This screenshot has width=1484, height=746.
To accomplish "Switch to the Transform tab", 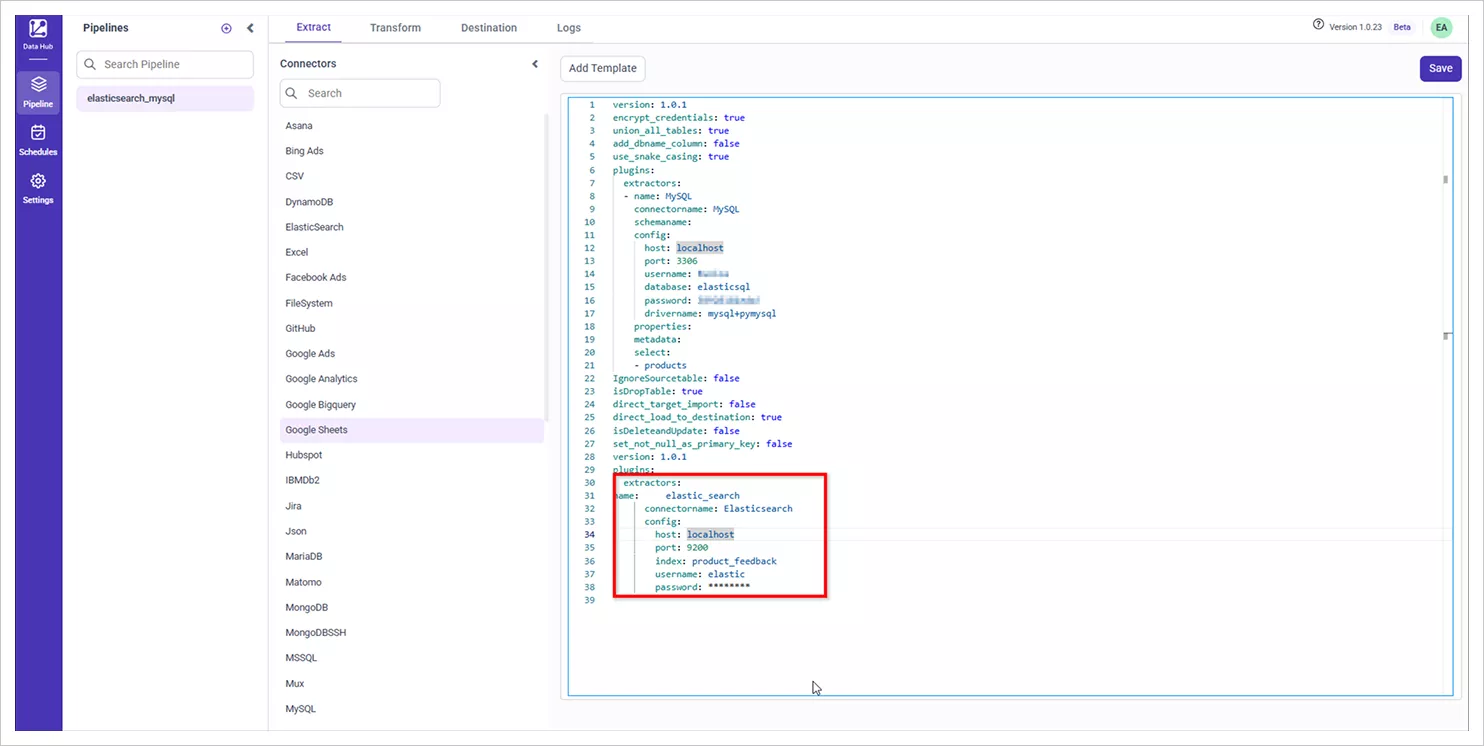I will click(x=395, y=28).
